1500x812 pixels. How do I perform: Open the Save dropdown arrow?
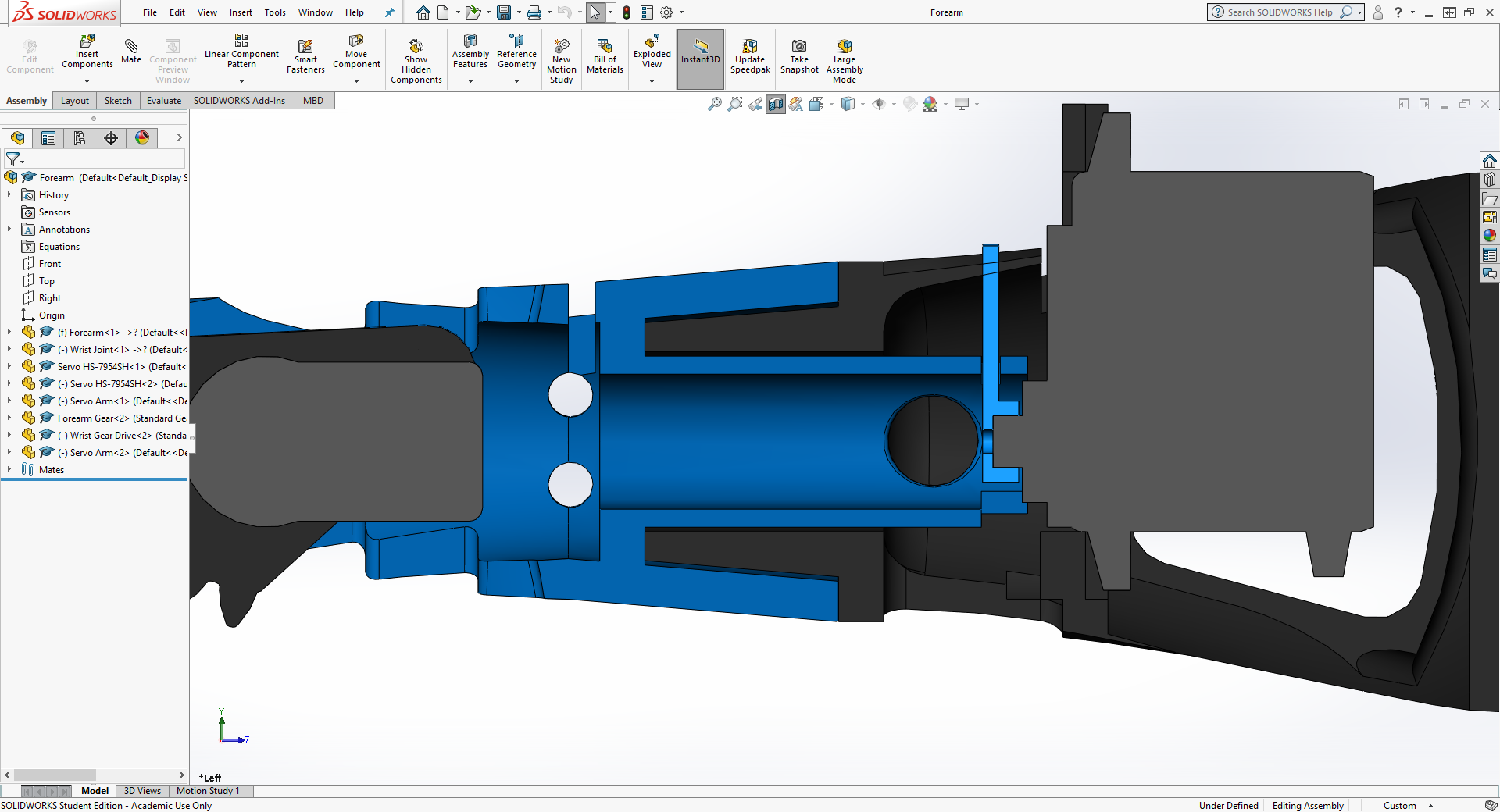[x=519, y=12]
